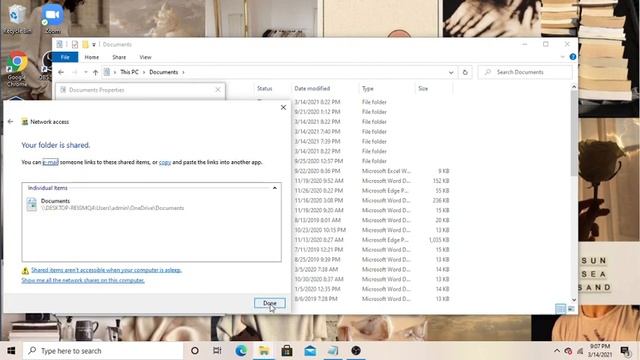Sort by the Type column

pyautogui.click(x=368, y=89)
